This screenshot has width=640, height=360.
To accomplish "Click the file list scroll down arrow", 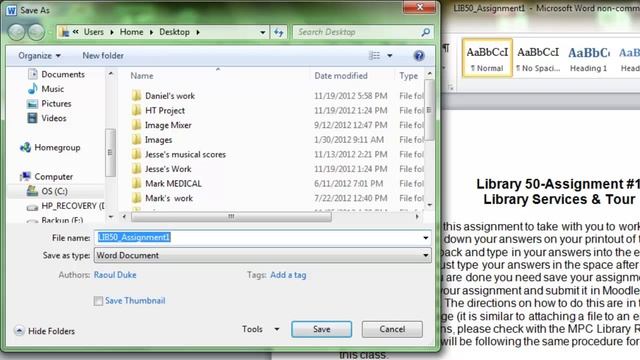I will click(429, 205).
